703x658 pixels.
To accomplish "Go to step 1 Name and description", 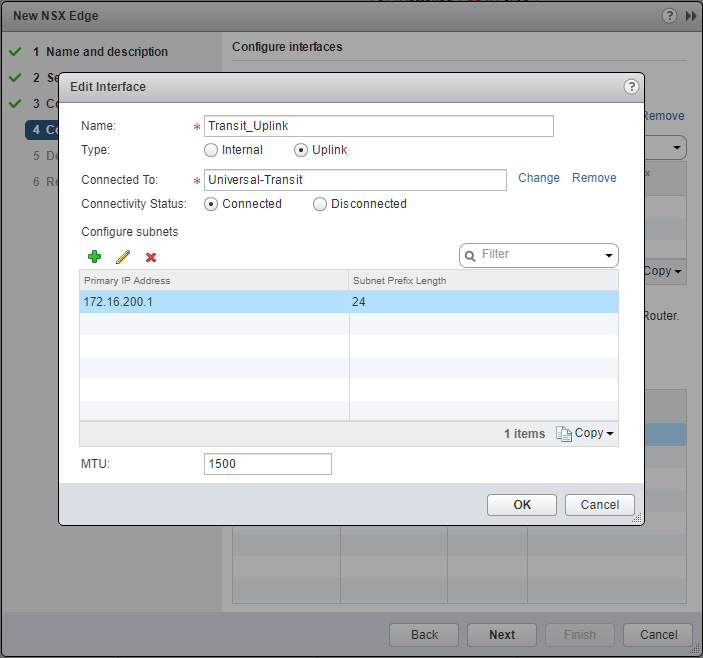I will click(106, 52).
